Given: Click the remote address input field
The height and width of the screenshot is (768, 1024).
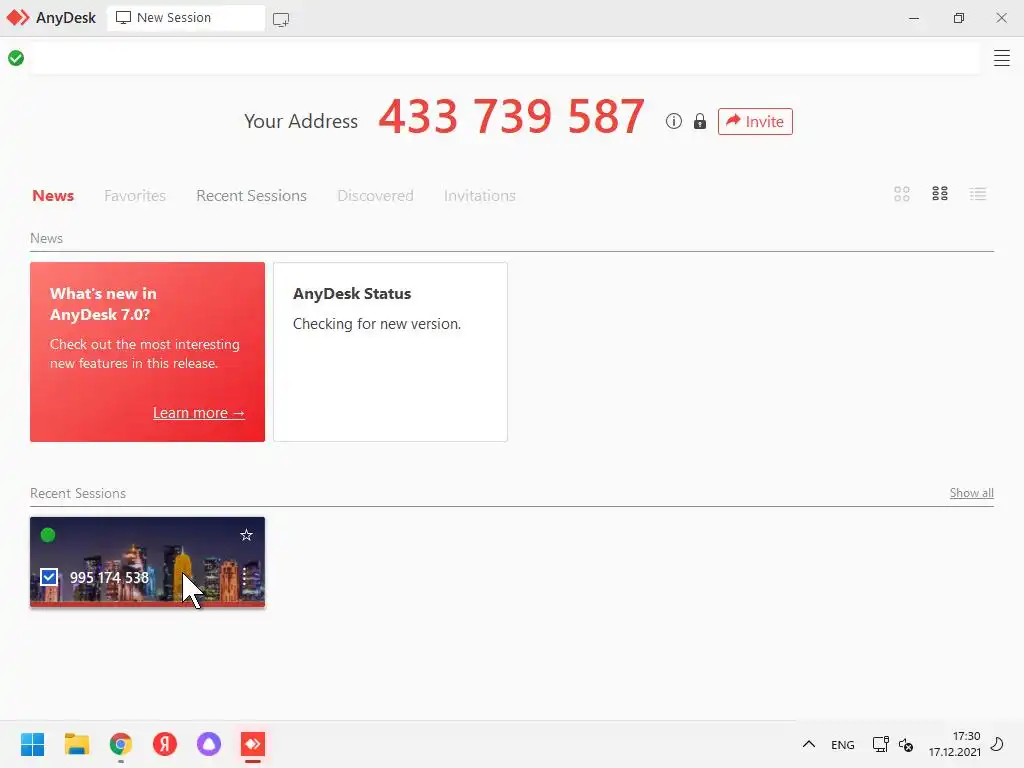Looking at the screenshot, I should pos(504,59).
